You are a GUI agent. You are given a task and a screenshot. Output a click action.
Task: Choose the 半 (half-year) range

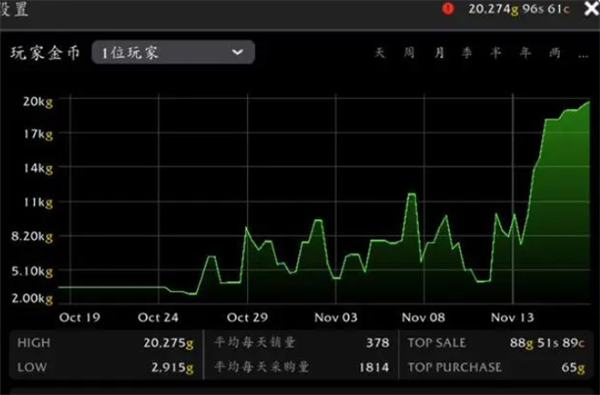pos(496,52)
